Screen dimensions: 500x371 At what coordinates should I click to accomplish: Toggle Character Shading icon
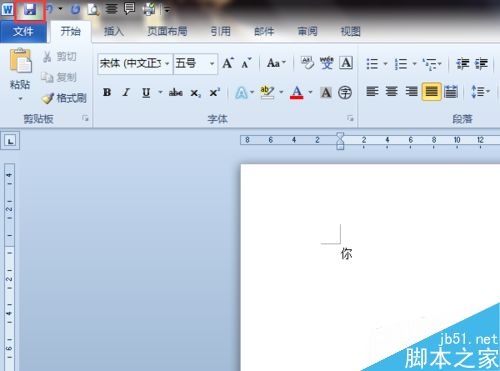pos(326,93)
